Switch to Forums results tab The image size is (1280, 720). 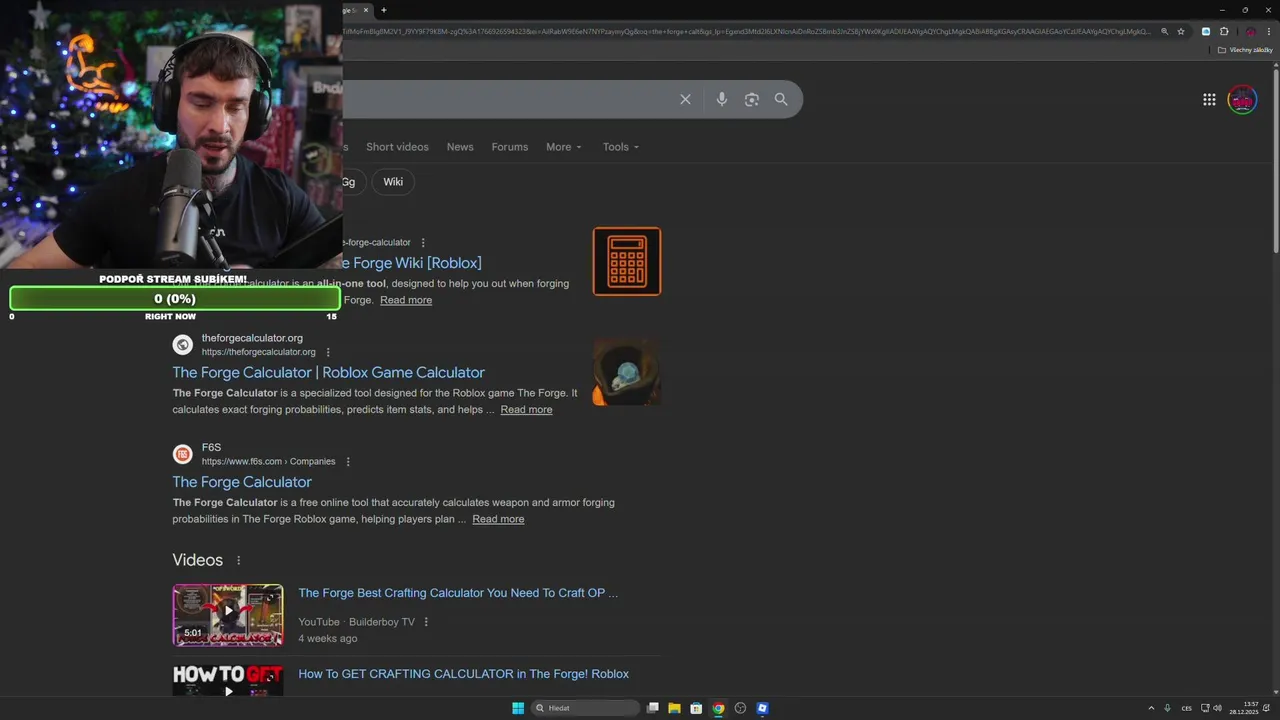pos(509,147)
